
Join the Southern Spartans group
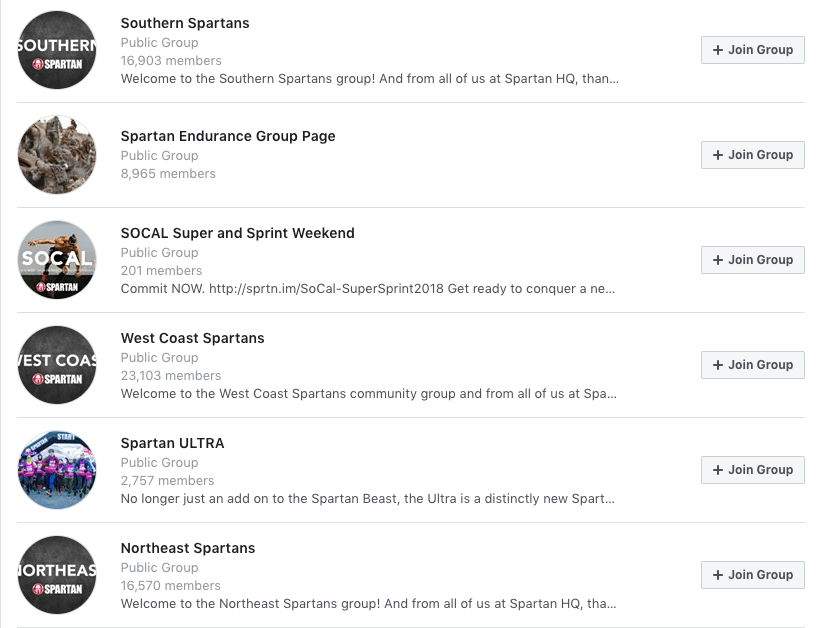click(752, 50)
